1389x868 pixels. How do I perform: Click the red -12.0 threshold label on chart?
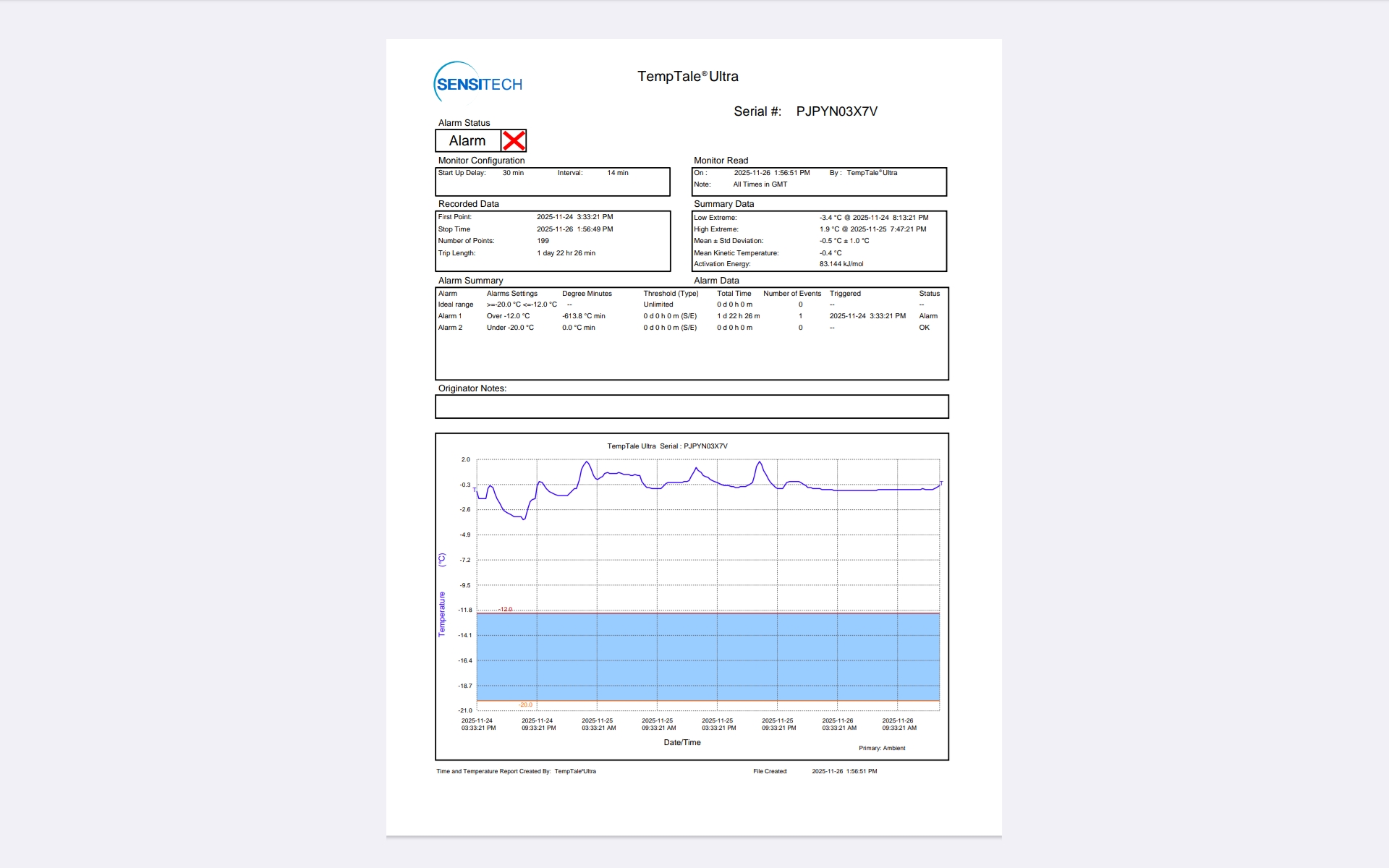505,609
